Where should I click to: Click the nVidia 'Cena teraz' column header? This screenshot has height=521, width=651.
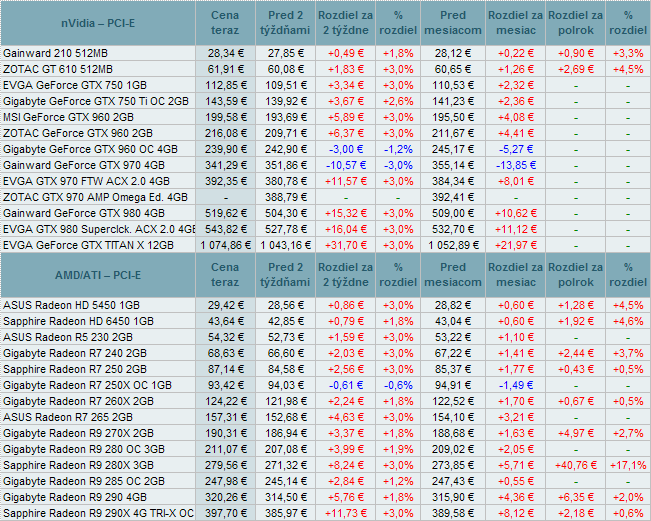225,23
